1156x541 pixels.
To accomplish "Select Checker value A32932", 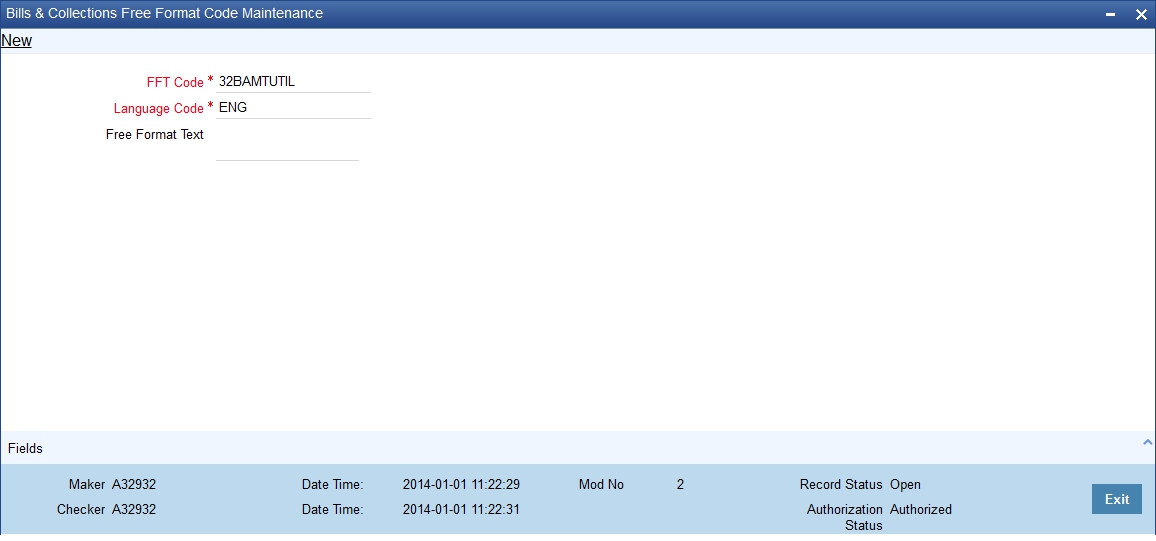I will tap(134, 509).
